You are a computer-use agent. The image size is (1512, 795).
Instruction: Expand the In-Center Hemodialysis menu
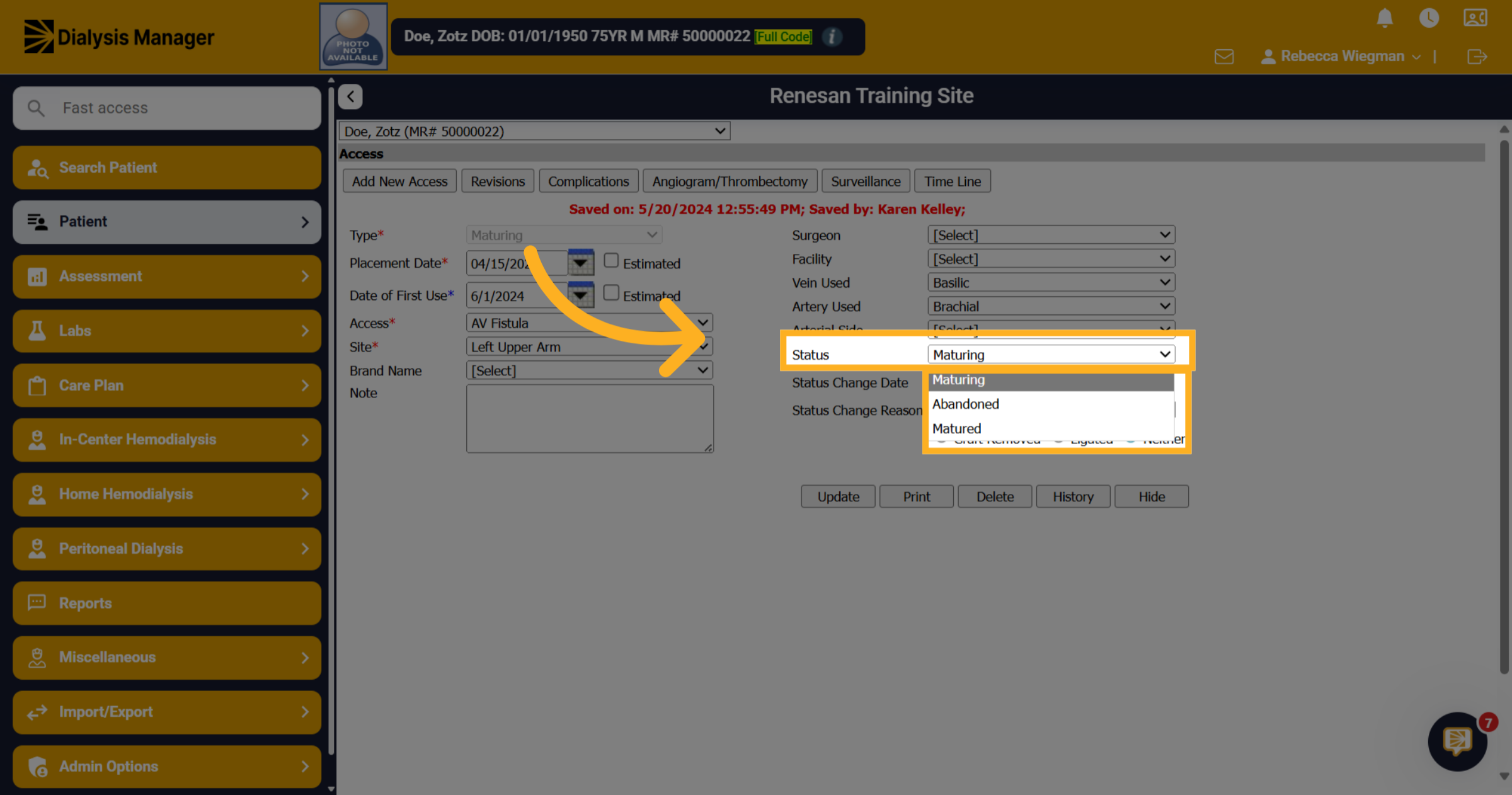point(167,440)
